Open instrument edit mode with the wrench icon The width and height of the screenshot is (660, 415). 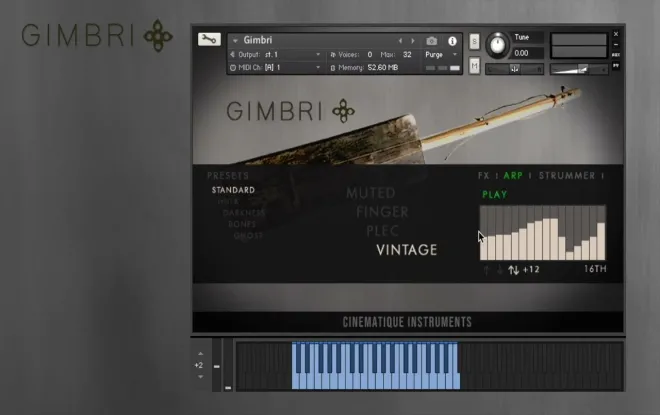click(209, 40)
